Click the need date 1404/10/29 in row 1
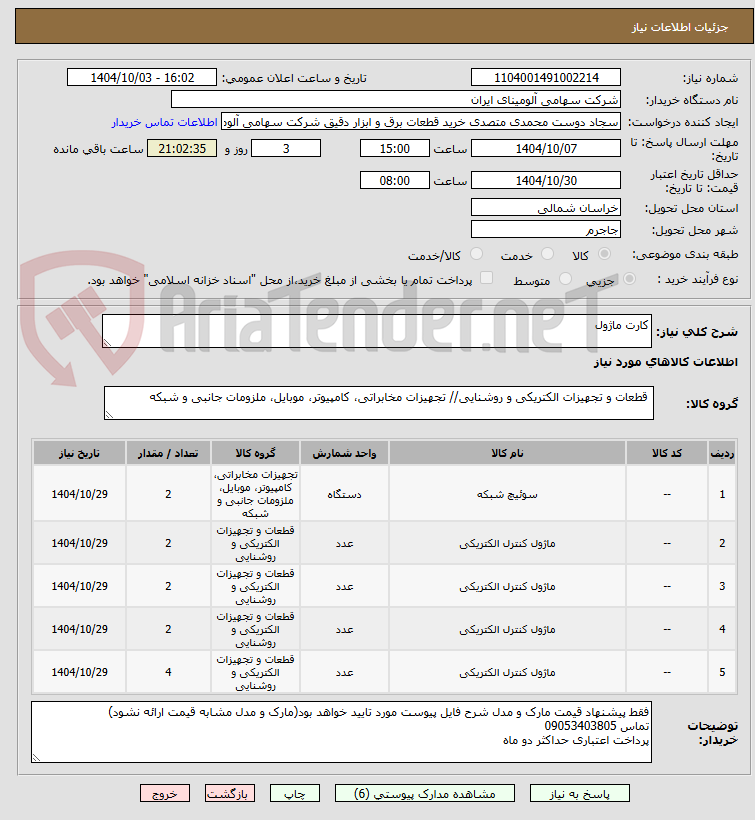755x820 pixels. tap(79, 494)
